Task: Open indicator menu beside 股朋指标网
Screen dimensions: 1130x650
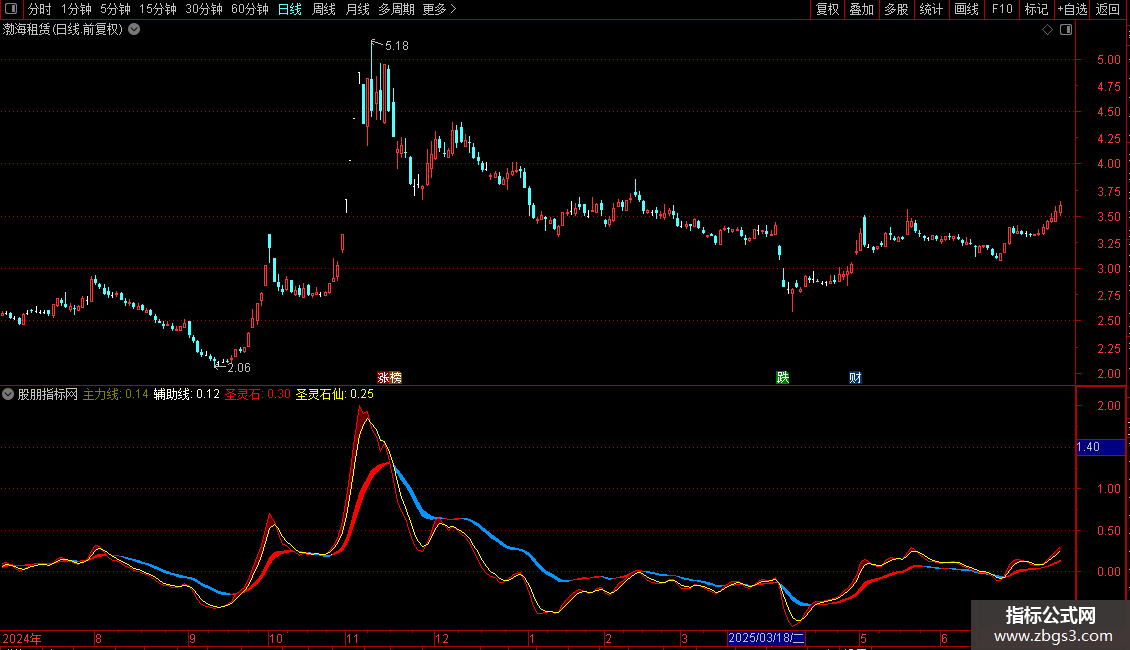Action: point(8,394)
